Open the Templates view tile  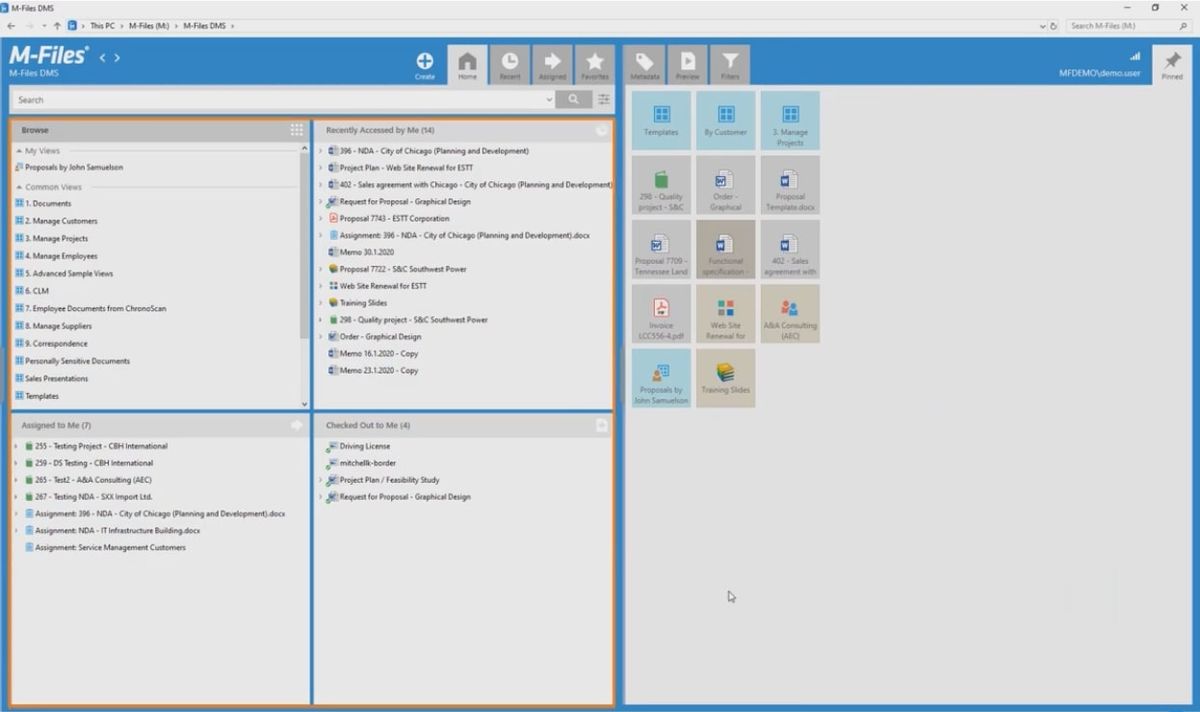tap(660, 120)
